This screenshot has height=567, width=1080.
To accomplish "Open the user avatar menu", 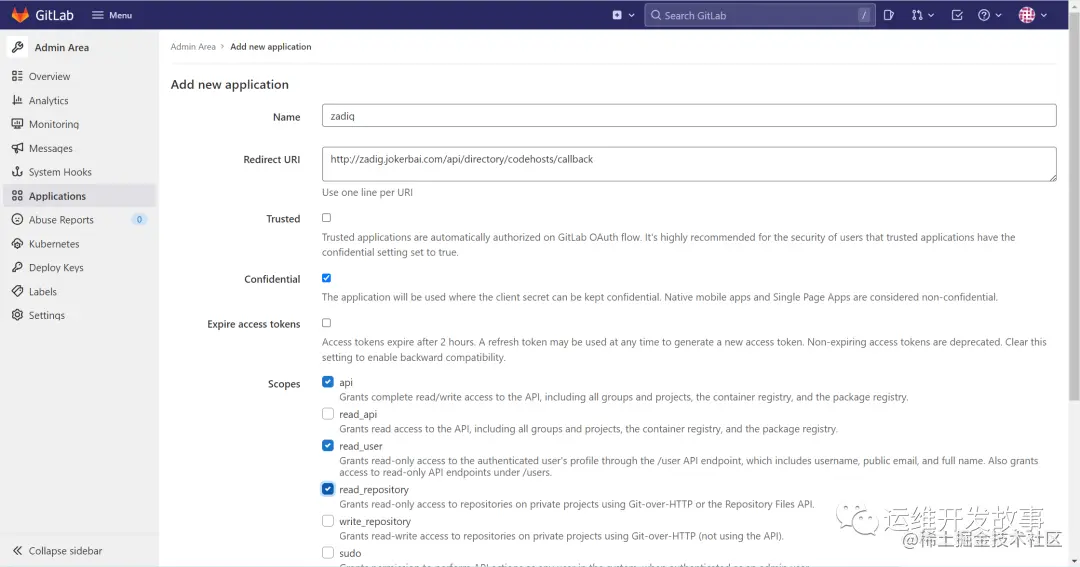I will [x=1026, y=15].
